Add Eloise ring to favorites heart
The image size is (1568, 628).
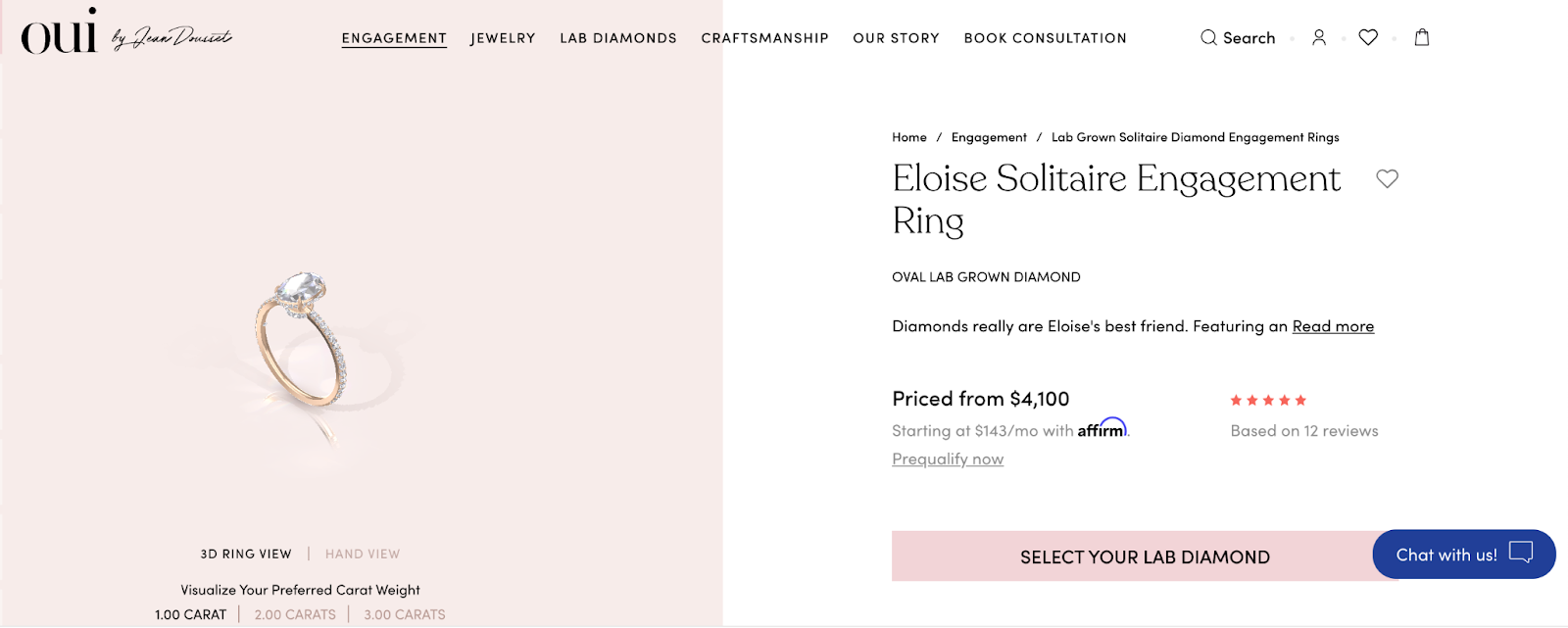1387,178
